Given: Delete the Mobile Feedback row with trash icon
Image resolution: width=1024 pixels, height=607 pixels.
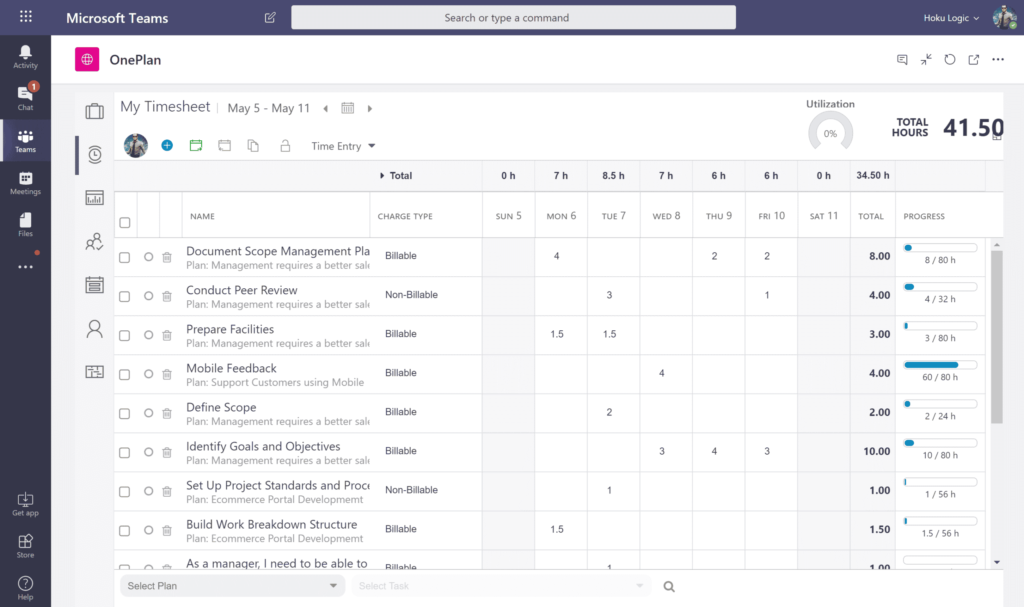Looking at the screenshot, I should (167, 374).
